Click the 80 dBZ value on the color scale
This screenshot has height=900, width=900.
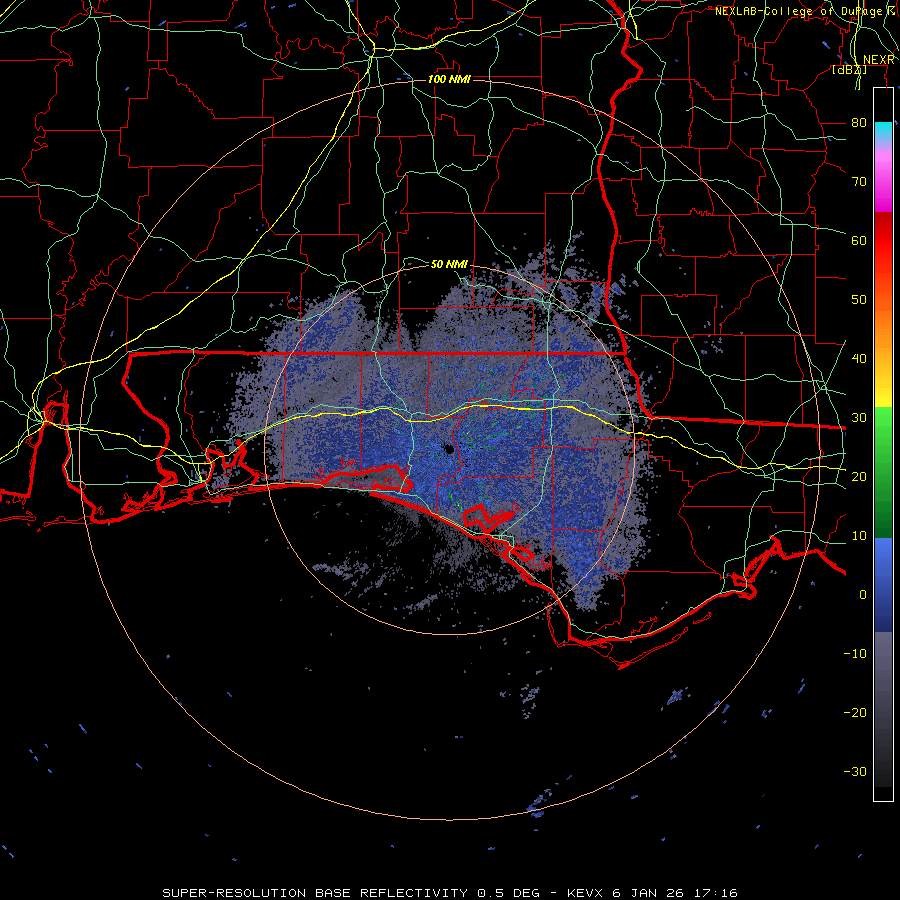click(x=859, y=123)
